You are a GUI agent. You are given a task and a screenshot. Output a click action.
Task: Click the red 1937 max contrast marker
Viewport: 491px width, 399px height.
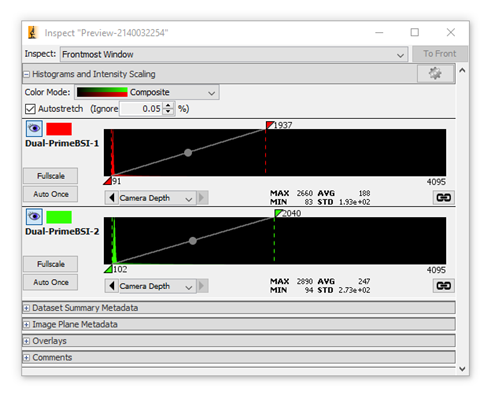pos(270,125)
